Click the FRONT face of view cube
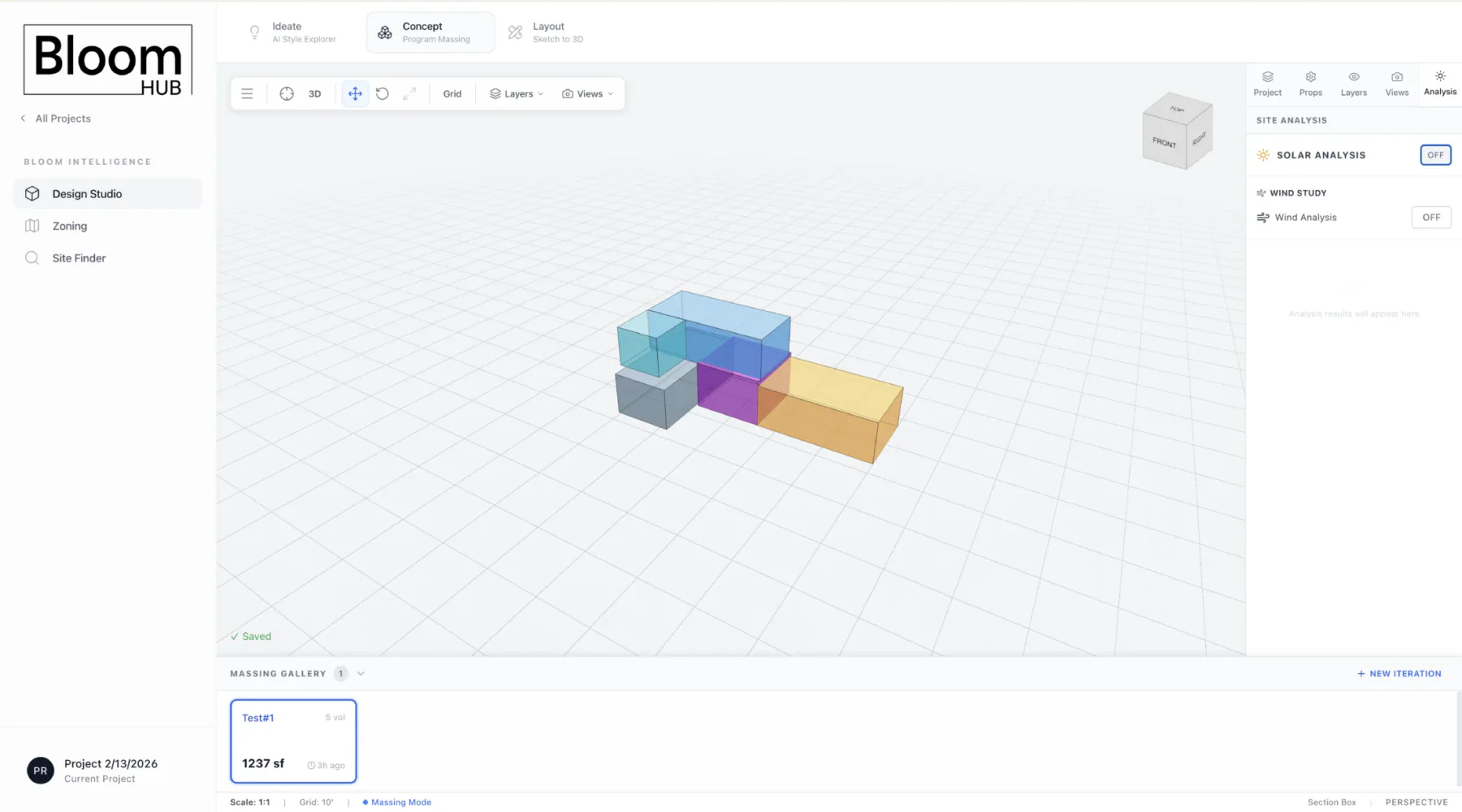 pos(1164,143)
